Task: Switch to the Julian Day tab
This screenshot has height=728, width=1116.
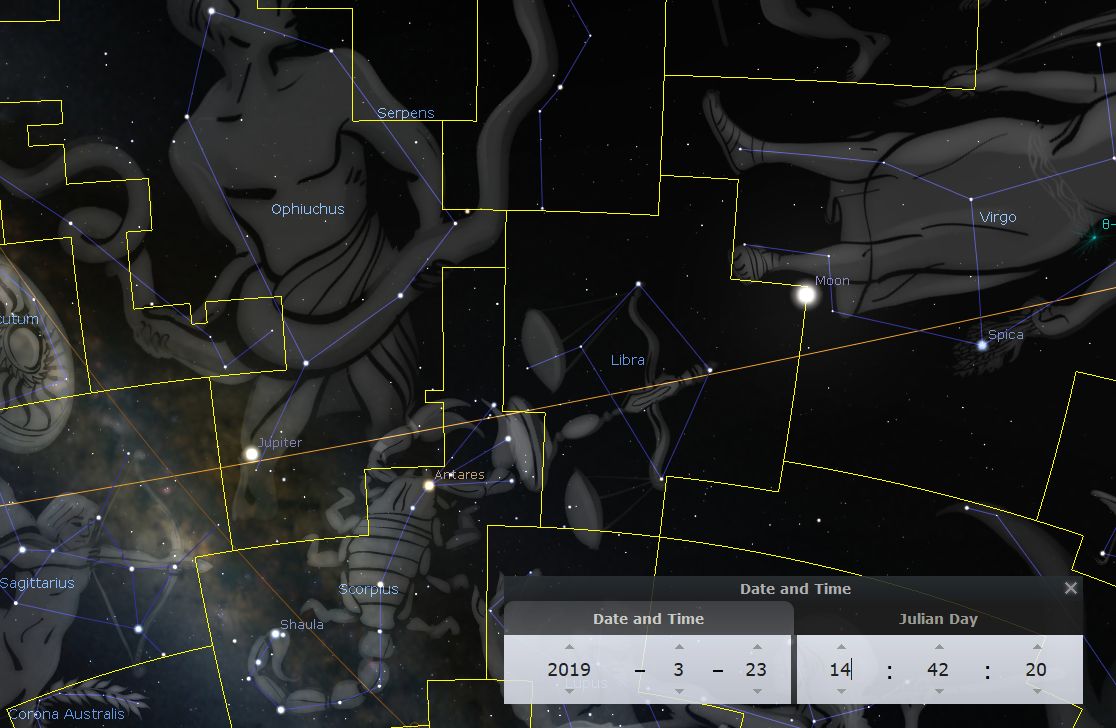Action: pyautogui.click(x=939, y=619)
